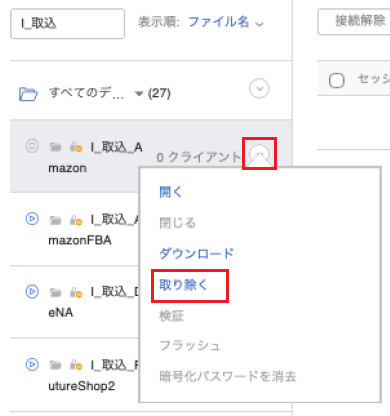Click the stop-status icon of I_取込_Amazon
Image resolution: width=390 pixels, height=416 pixels.
tap(32, 146)
